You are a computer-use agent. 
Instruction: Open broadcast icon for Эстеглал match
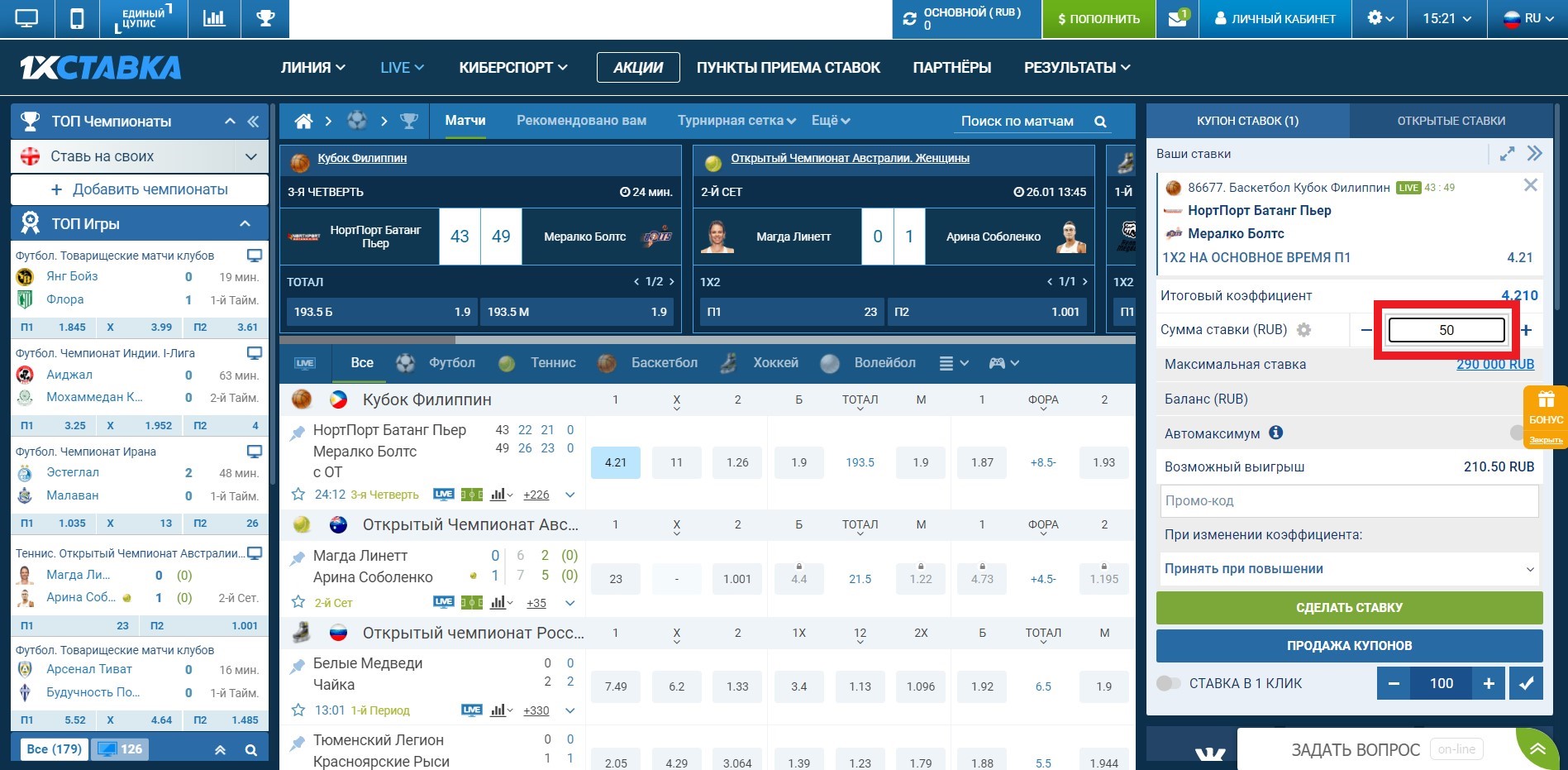(x=255, y=452)
